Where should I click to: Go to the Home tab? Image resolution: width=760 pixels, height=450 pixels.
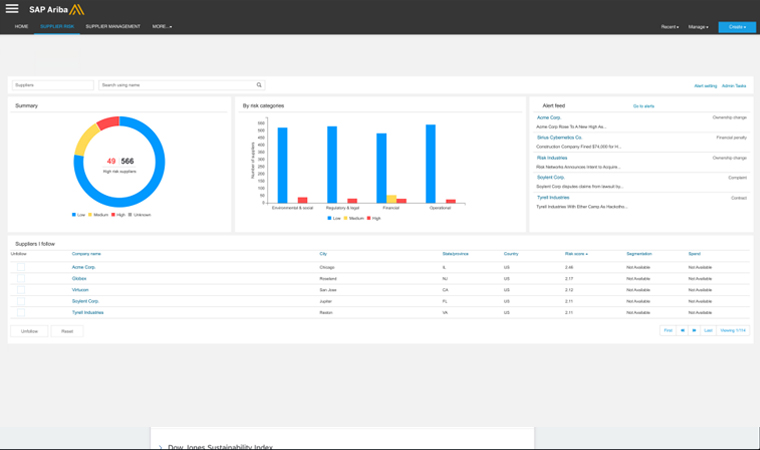[x=21, y=26]
